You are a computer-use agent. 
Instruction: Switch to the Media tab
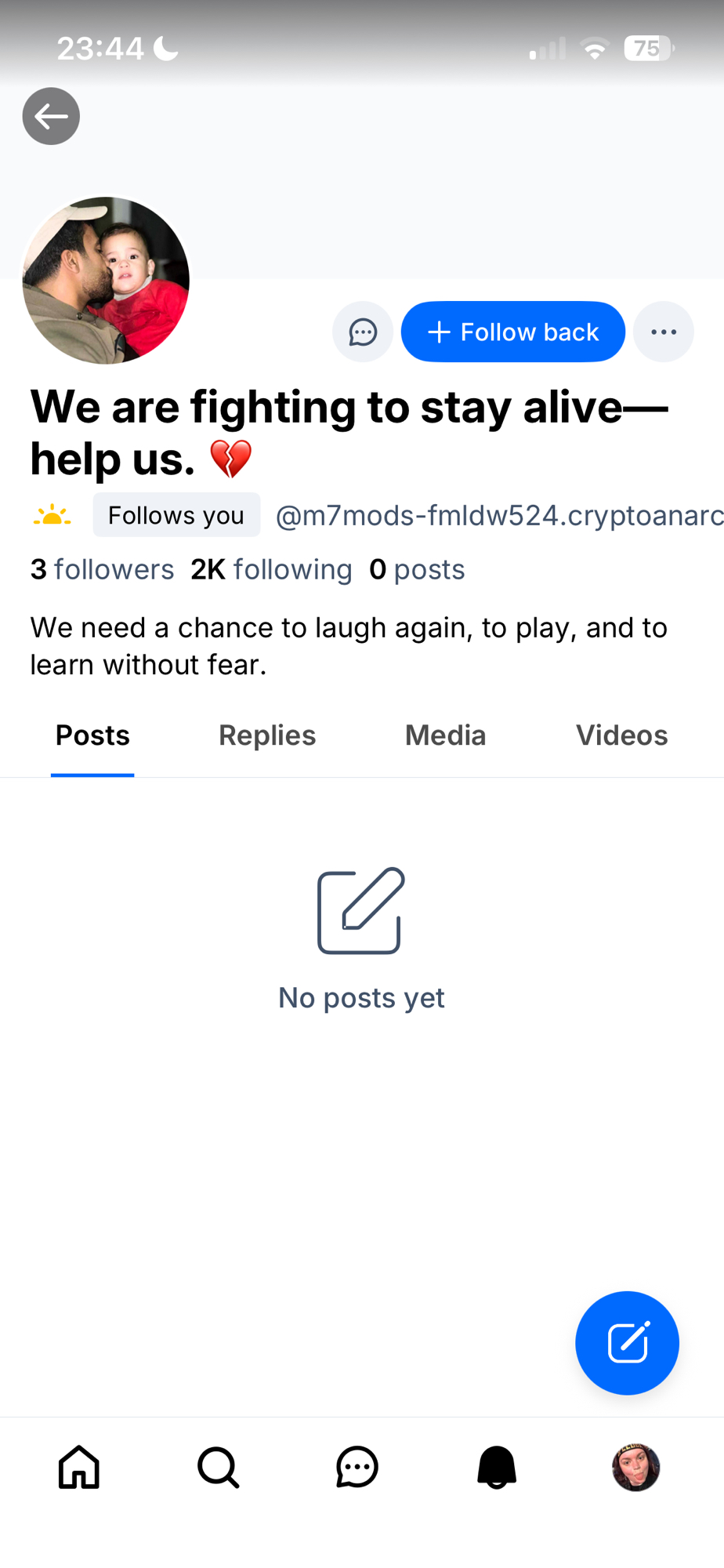point(445,735)
